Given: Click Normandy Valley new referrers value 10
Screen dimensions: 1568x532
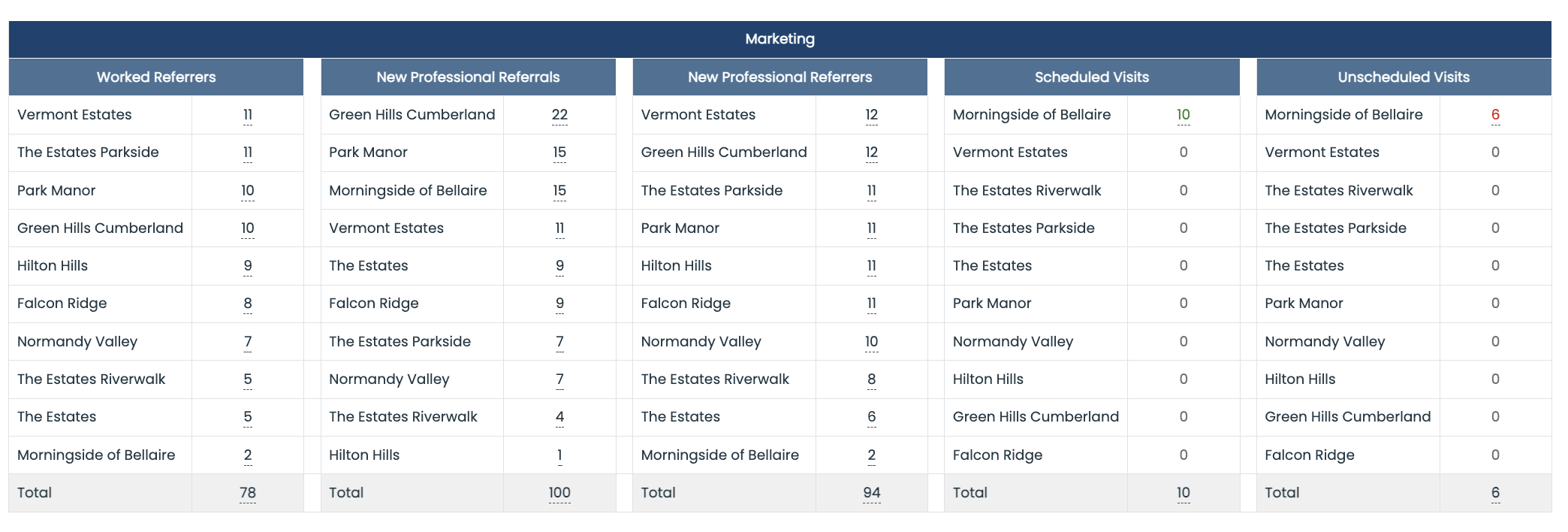Looking at the screenshot, I should tap(871, 342).
